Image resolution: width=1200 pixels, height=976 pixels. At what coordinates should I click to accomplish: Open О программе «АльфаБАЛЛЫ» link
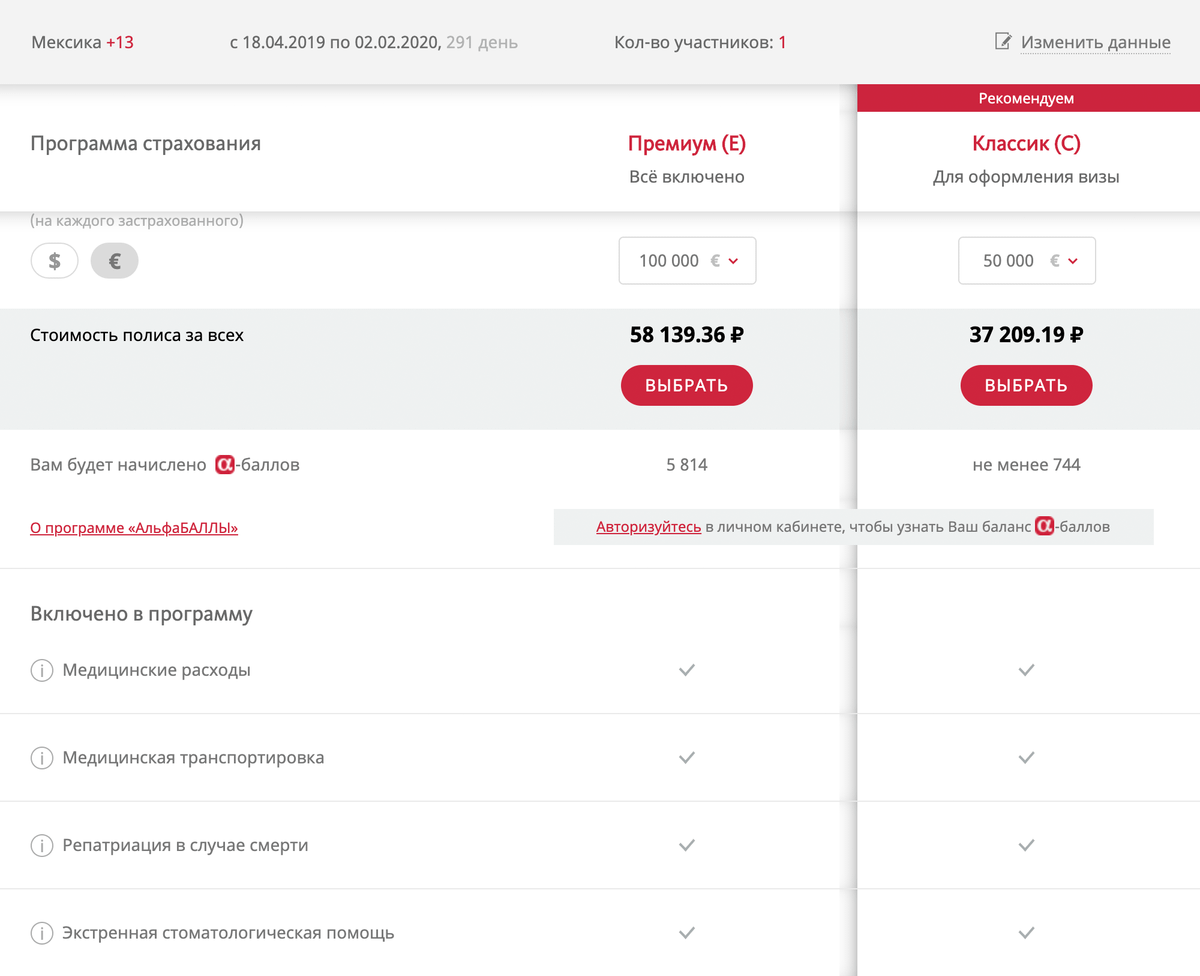coord(134,527)
